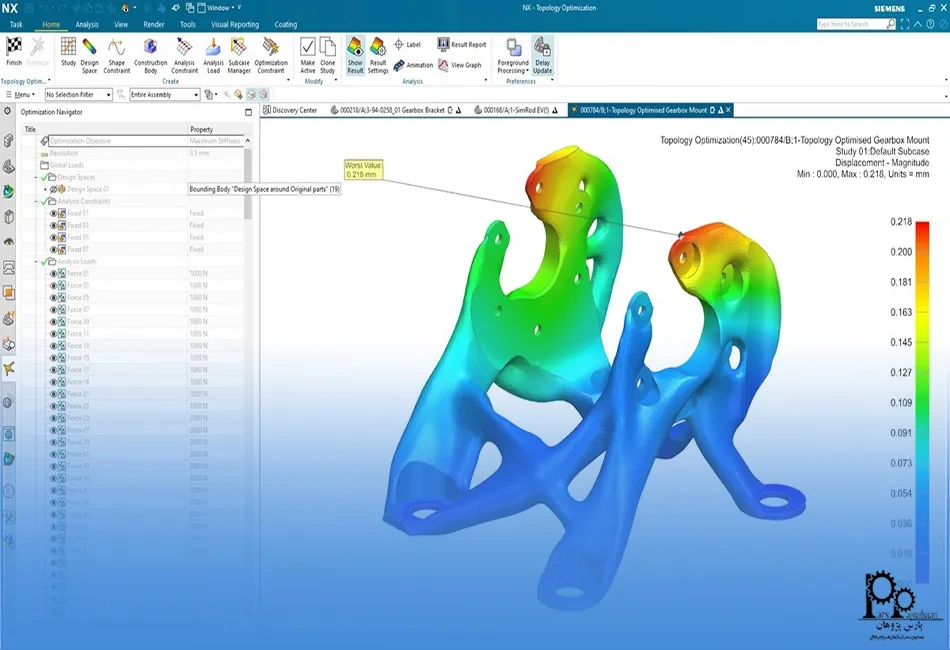950x650 pixels.
Task: Toggle Delay Update preference
Action: click(x=542, y=55)
